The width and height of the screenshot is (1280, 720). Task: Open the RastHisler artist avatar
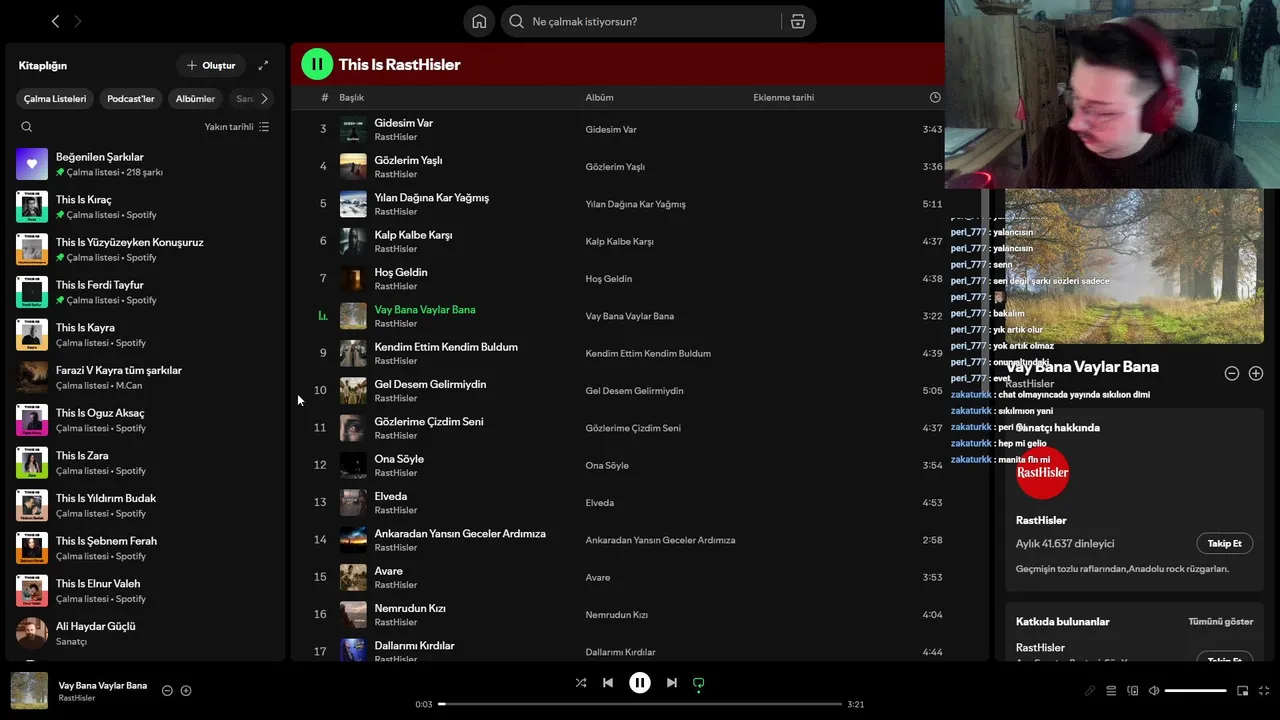1042,472
